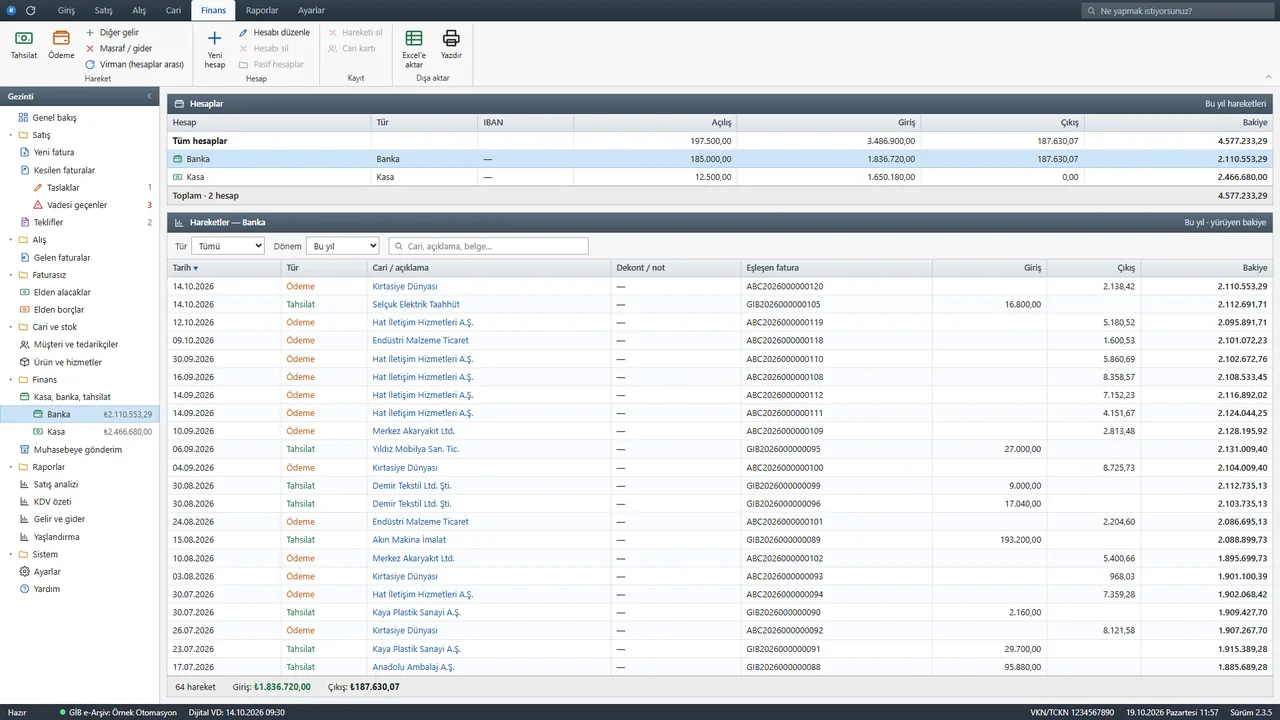Switch to the Raporlar ribbon tab

coord(262,10)
